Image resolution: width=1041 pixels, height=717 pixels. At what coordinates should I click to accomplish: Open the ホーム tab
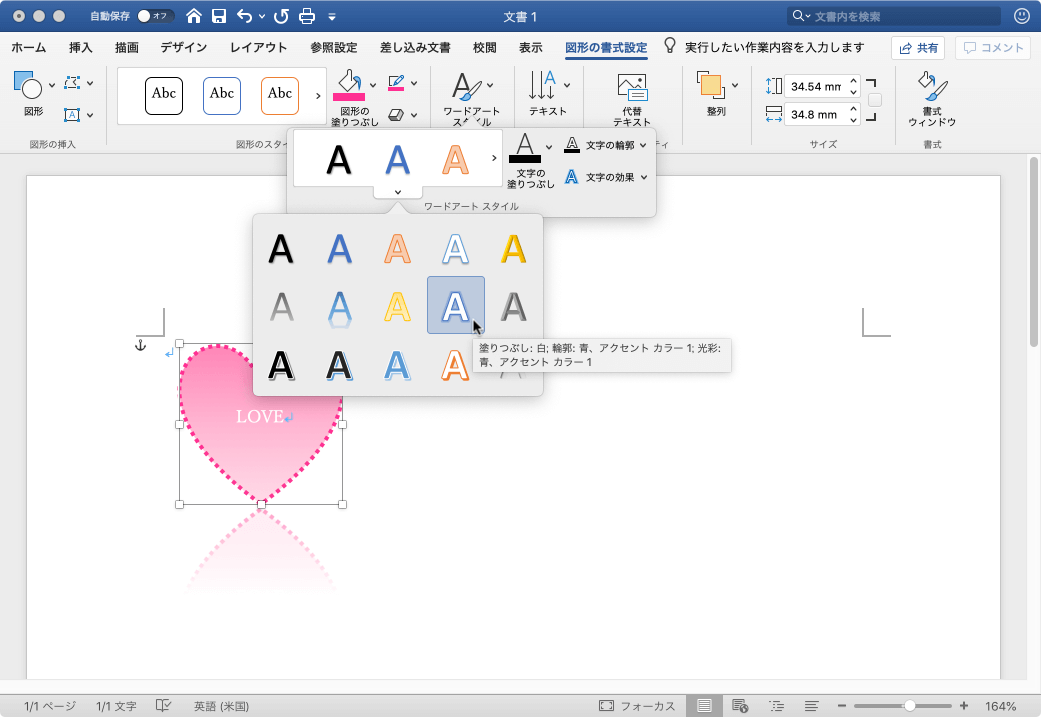coord(29,47)
